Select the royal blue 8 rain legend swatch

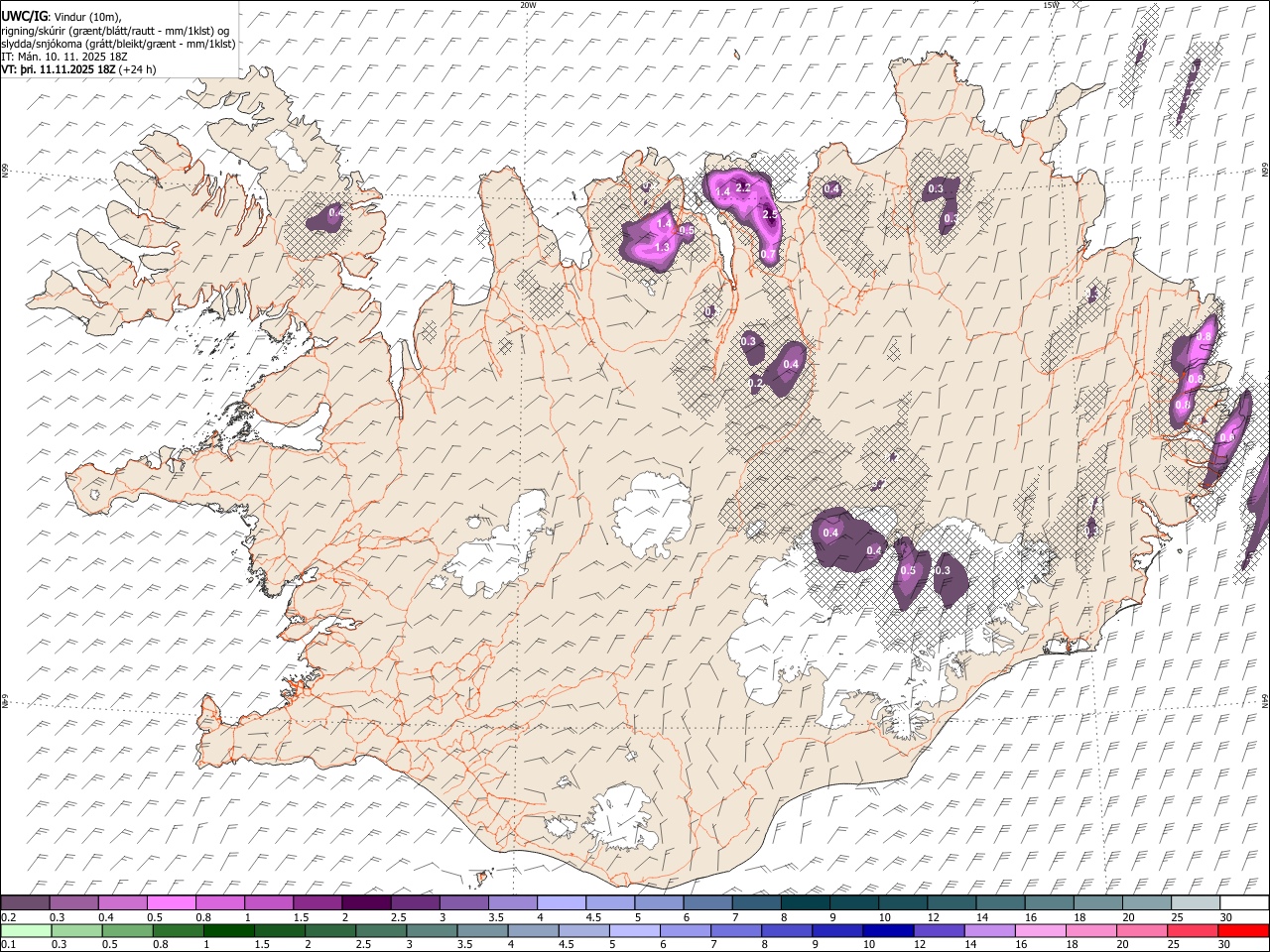click(x=787, y=930)
